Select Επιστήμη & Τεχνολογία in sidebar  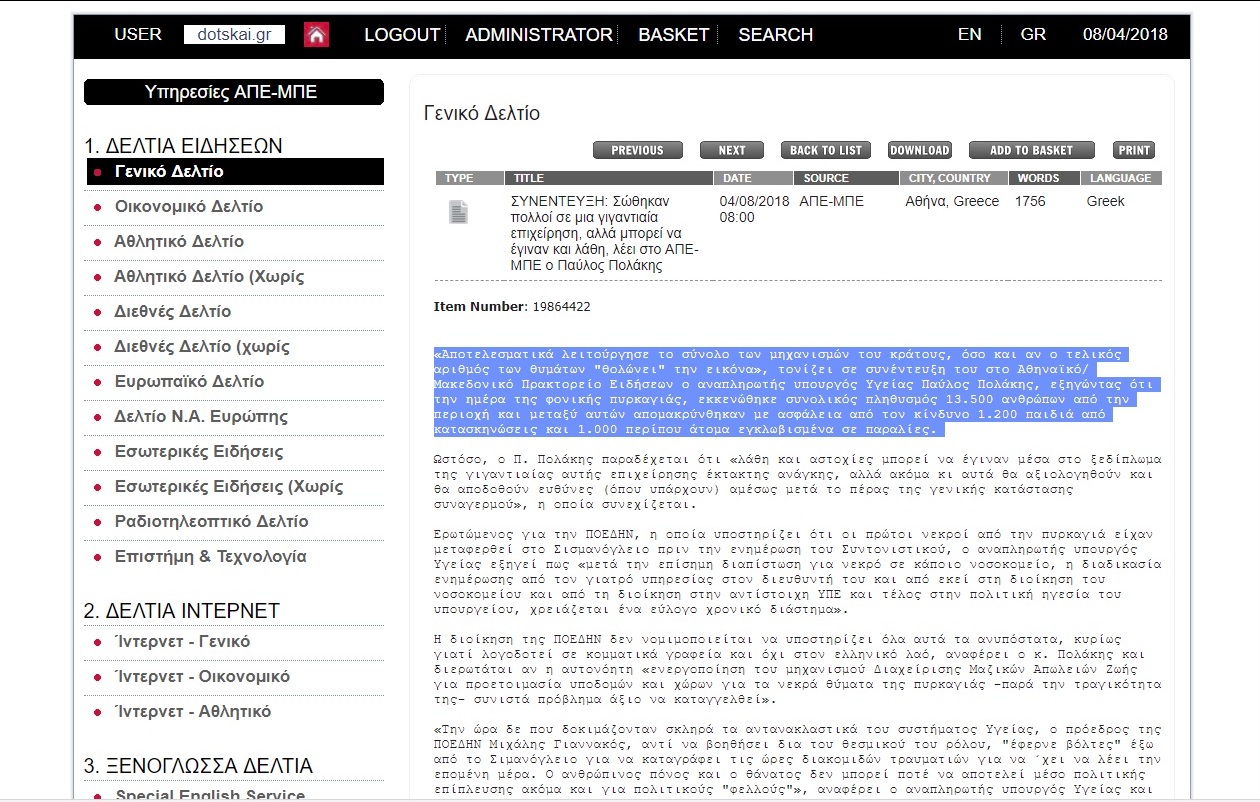[x=210, y=557]
